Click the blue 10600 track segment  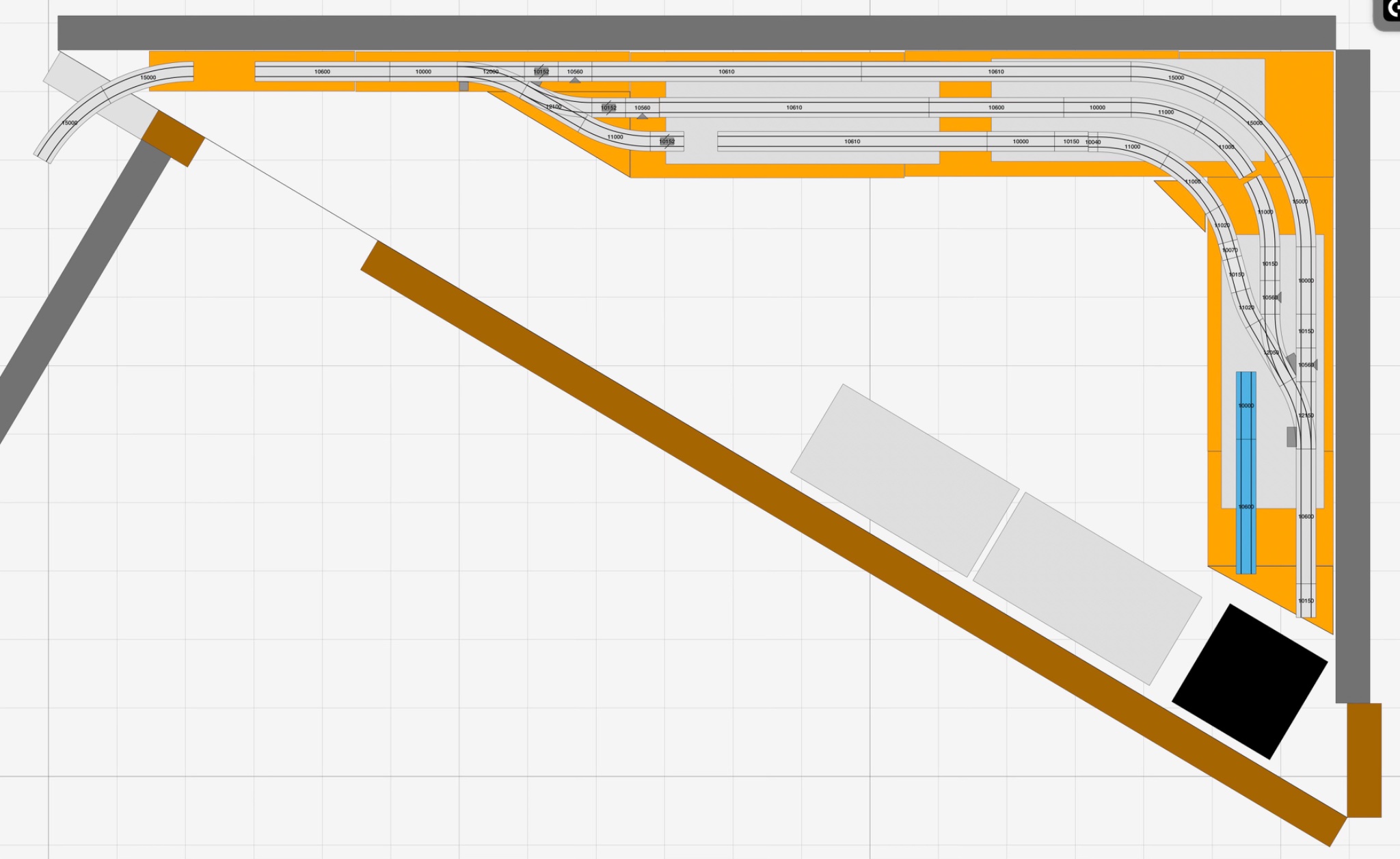click(1246, 507)
